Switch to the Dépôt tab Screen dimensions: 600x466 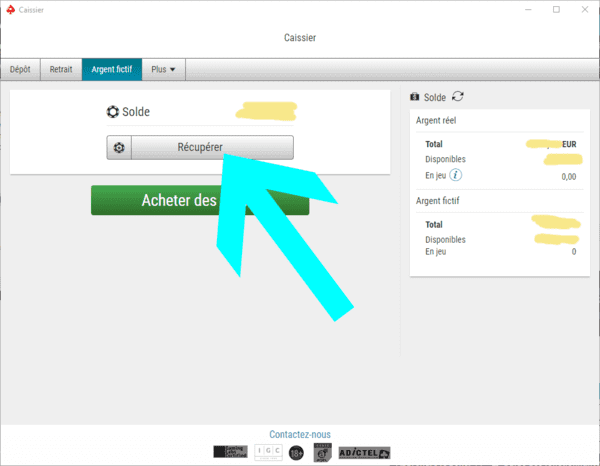(20, 69)
